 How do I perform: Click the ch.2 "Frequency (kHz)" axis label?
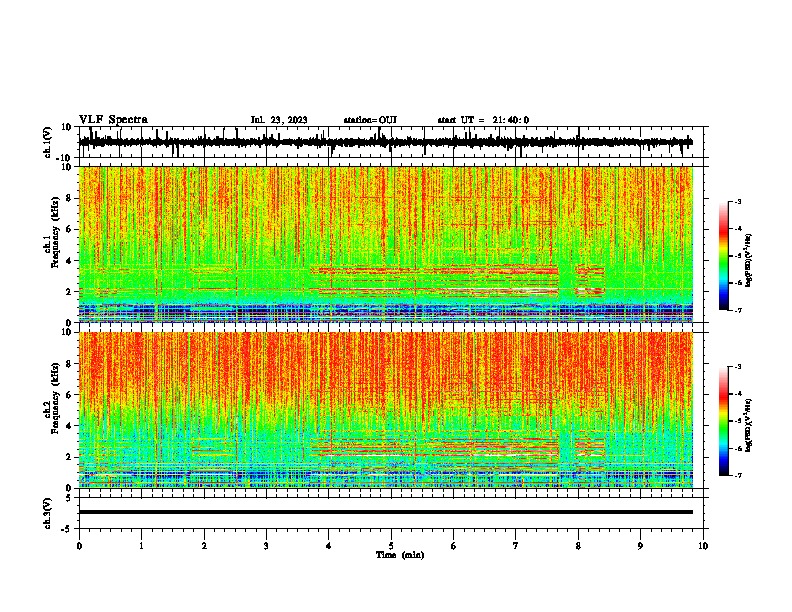(55, 398)
